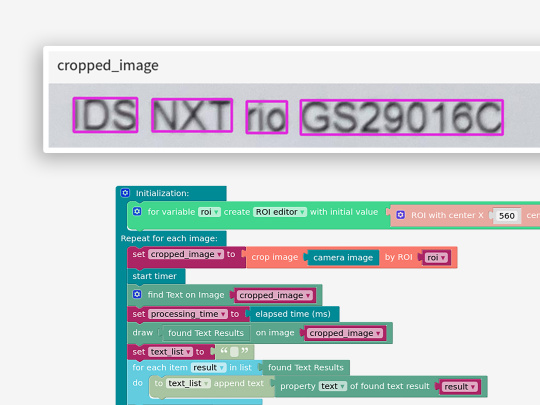The width and height of the screenshot is (540, 405).
Task: Click the detected 'rio' text box in preview
Action: tap(267, 117)
